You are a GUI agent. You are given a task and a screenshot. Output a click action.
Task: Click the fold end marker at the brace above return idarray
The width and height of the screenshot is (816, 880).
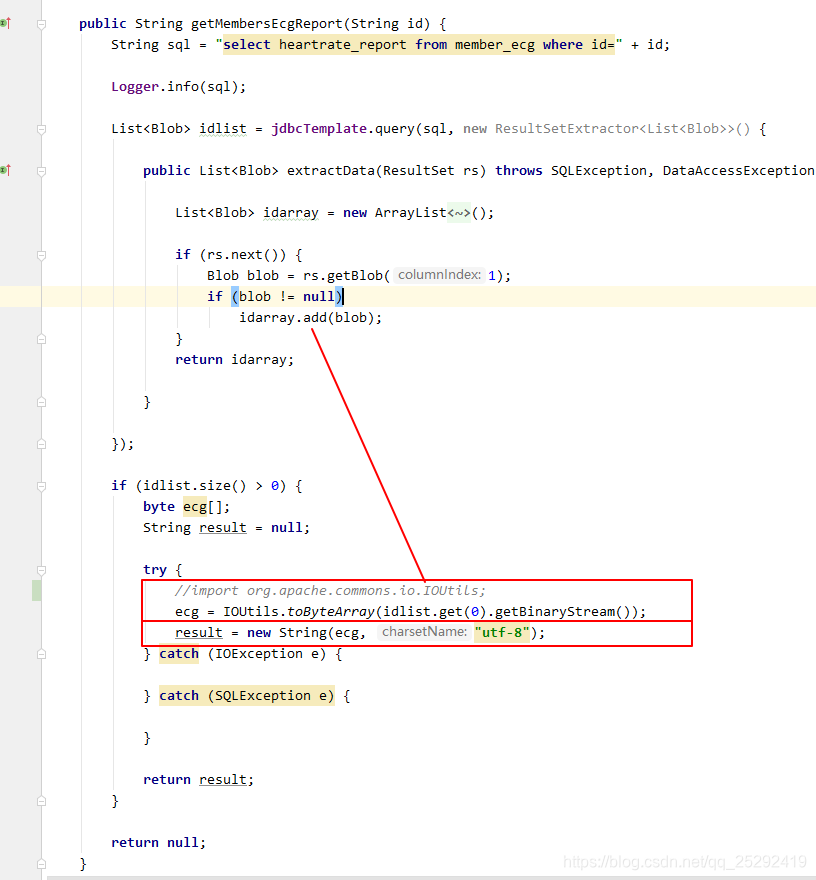tap(41, 339)
